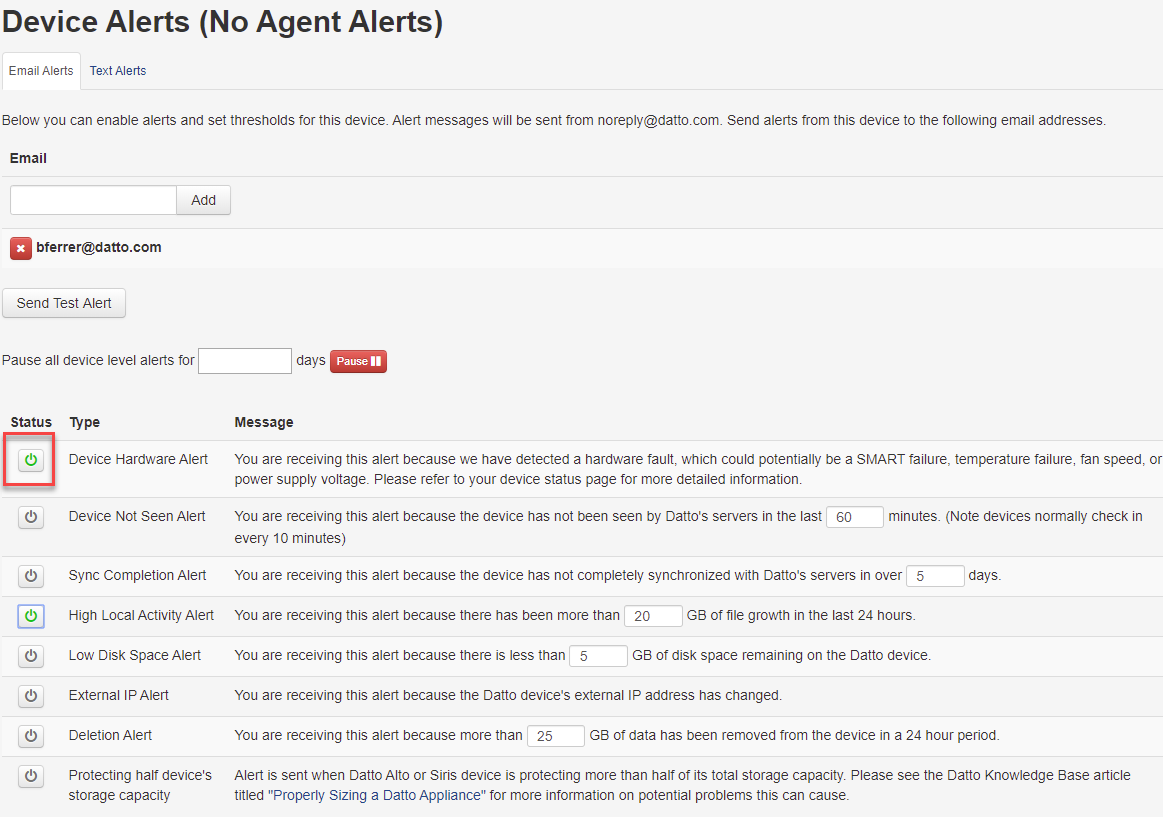Click the Add email button

point(203,200)
